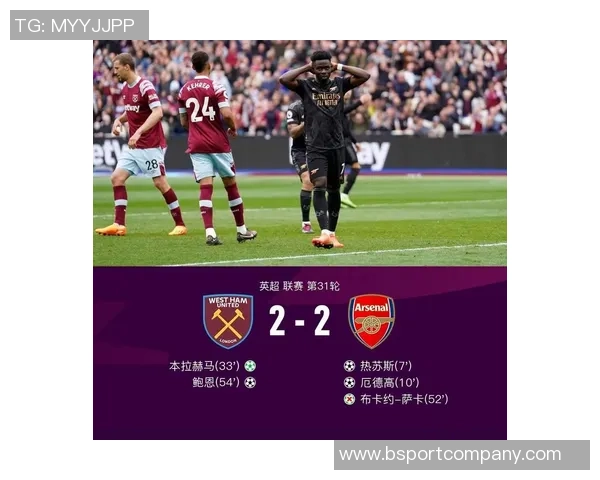The image size is (600, 480).
Task: Click scorer name 热苏斯(7')
Action: coord(386,366)
